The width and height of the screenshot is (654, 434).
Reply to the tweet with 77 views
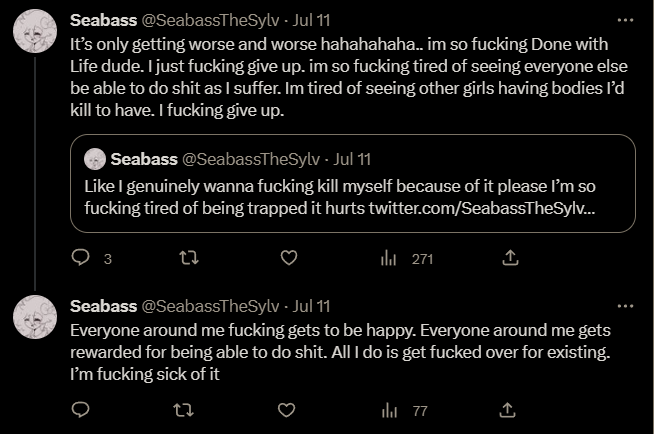[x=82, y=410]
